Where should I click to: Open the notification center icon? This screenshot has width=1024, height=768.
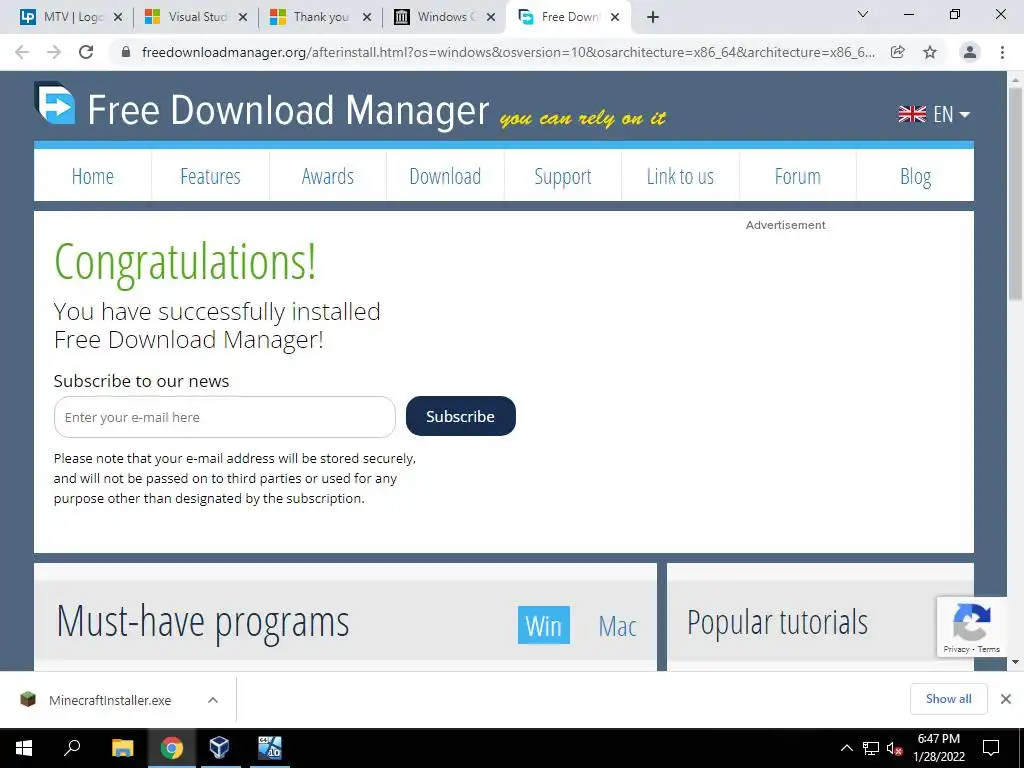pos(991,748)
